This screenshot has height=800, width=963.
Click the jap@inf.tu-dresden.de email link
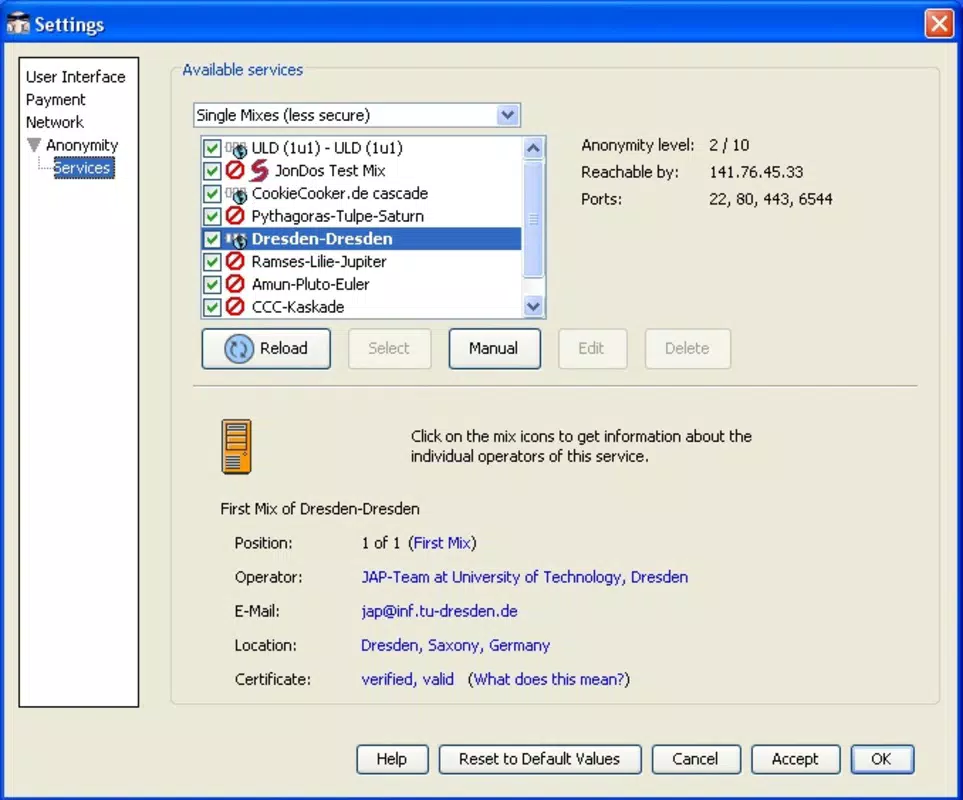[x=439, y=611]
